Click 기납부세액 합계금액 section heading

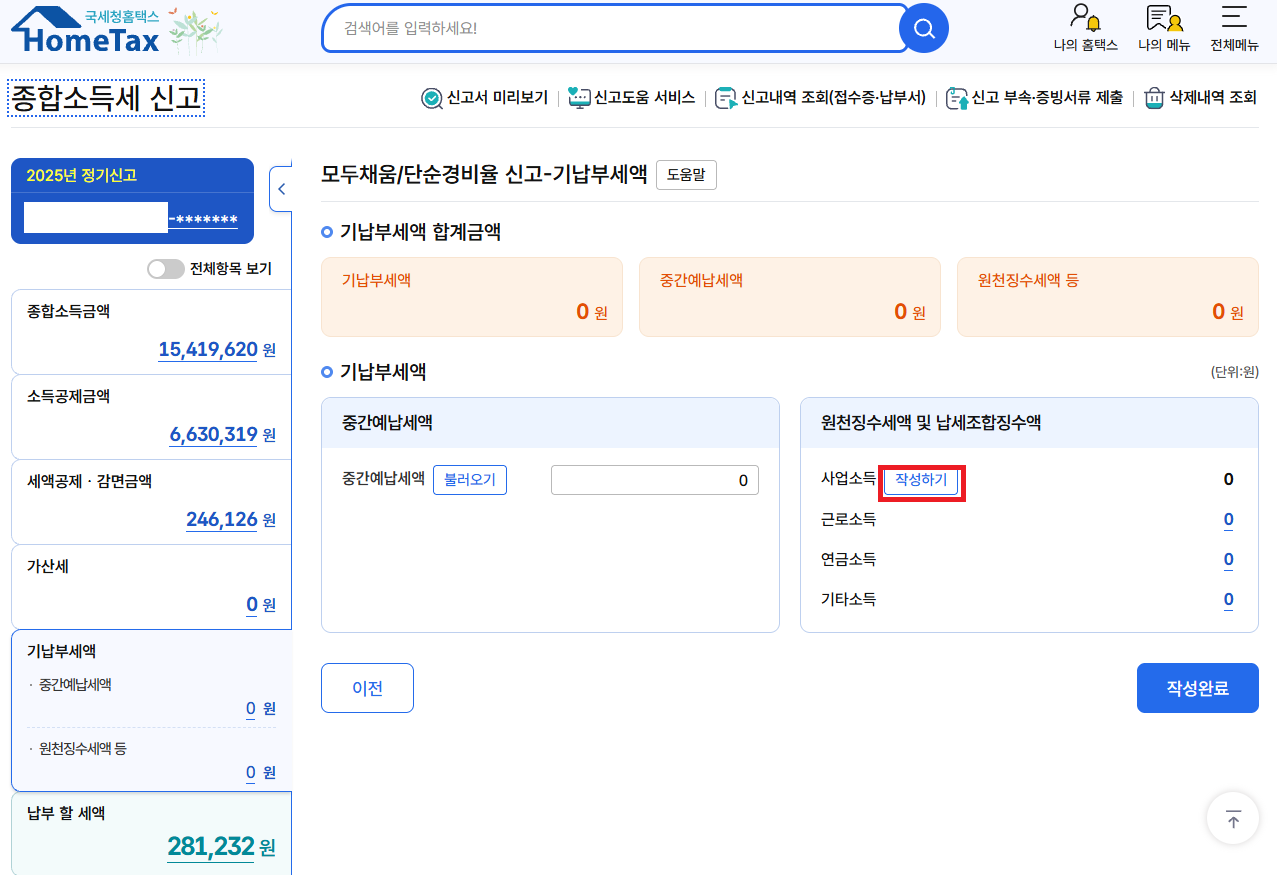pyautogui.click(x=420, y=233)
